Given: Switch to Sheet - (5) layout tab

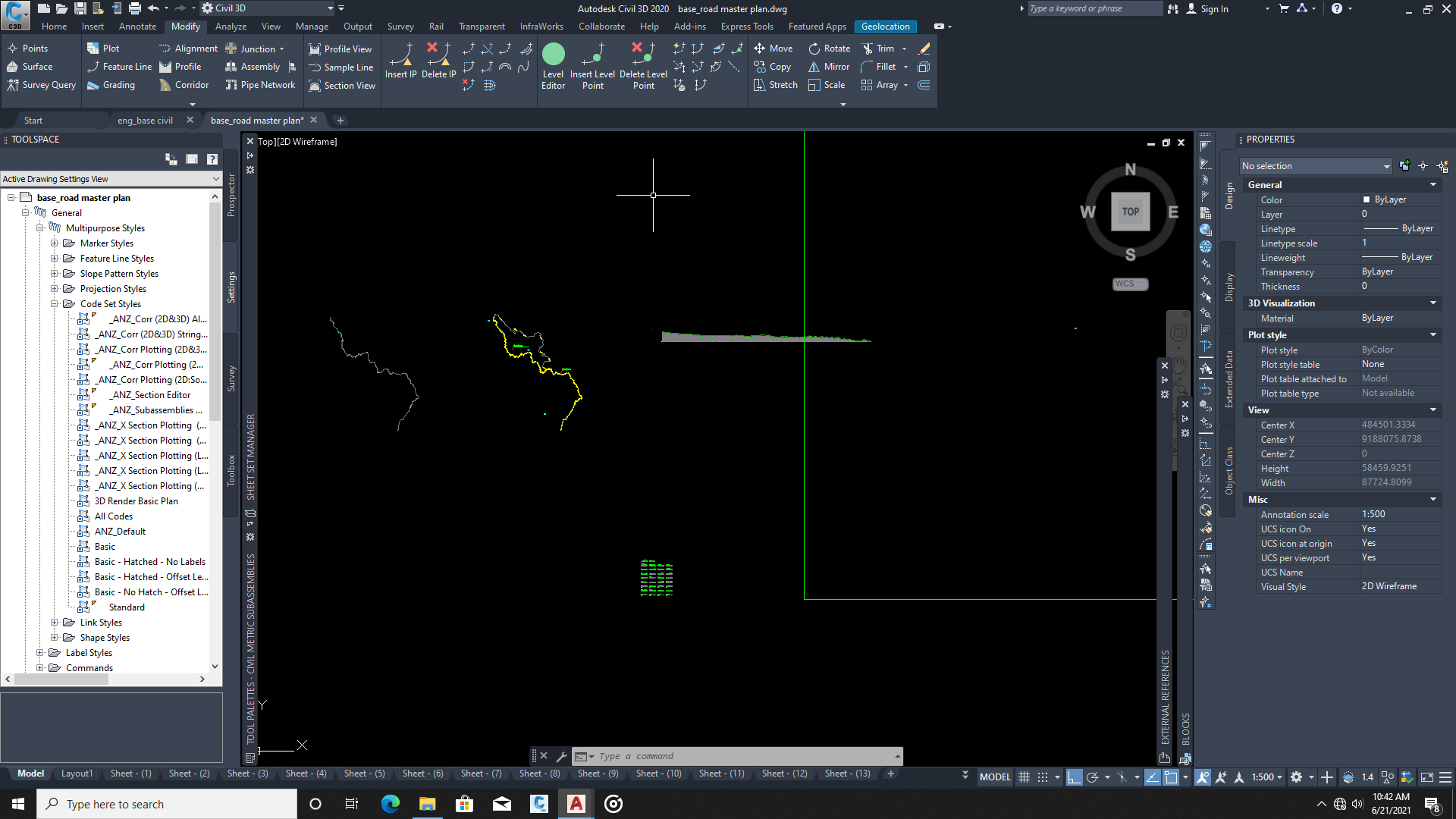Looking at the screenshot, I should pyautogui.click(x=364, y=773).
